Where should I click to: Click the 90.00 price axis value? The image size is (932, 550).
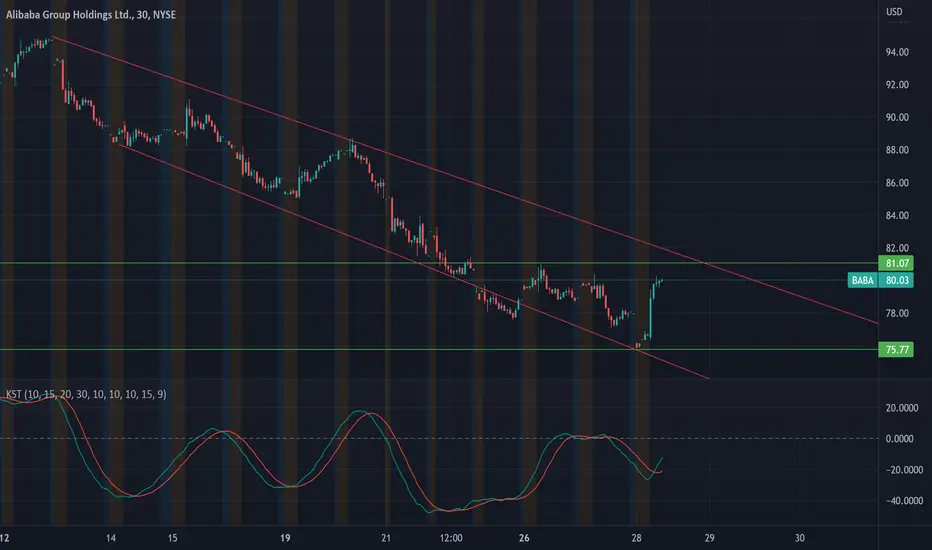click(x=897, y=118)
